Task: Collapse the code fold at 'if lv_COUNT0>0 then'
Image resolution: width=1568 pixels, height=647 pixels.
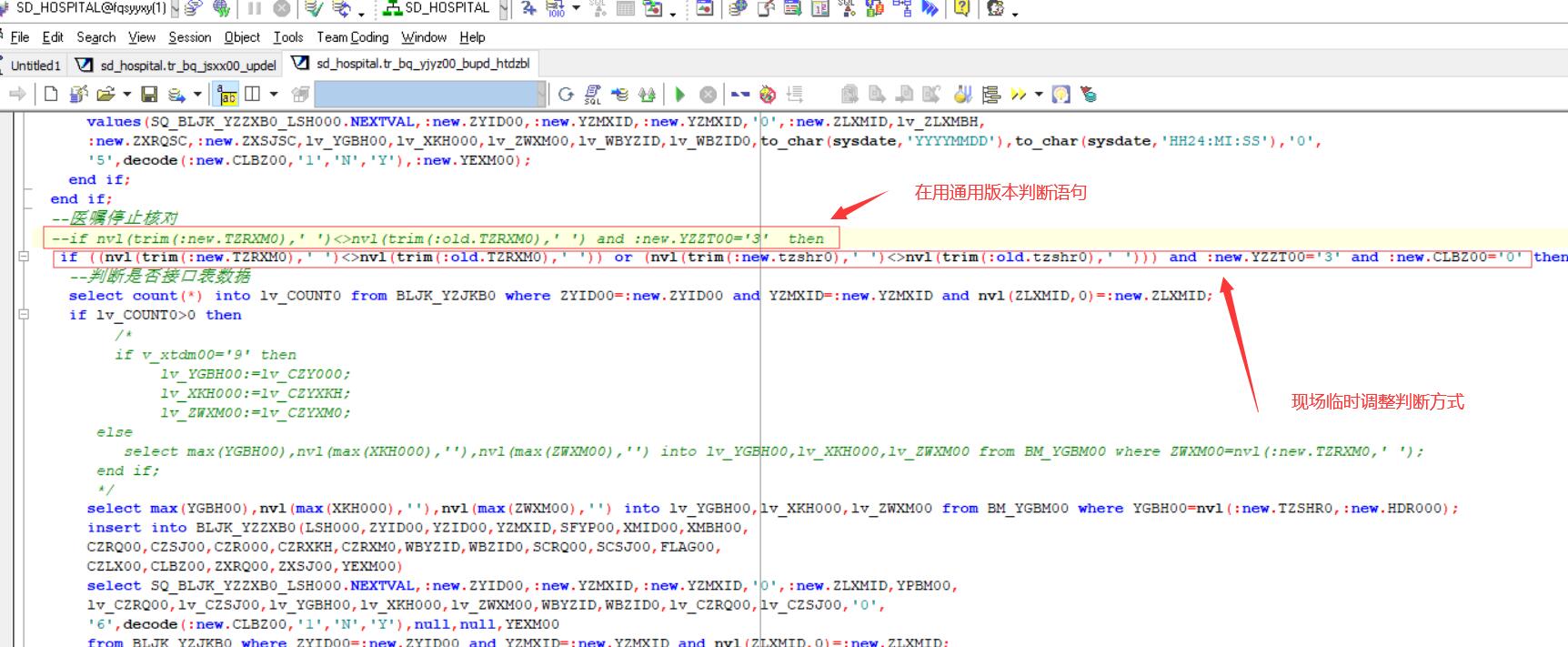Action: (24, 314)
